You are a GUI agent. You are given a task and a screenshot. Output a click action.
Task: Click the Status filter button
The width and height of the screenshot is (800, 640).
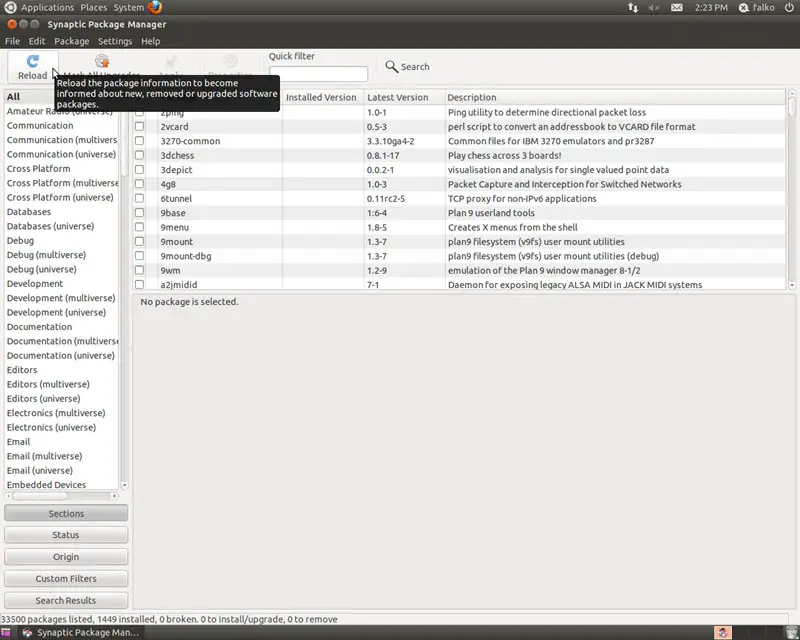pos(66,535)
